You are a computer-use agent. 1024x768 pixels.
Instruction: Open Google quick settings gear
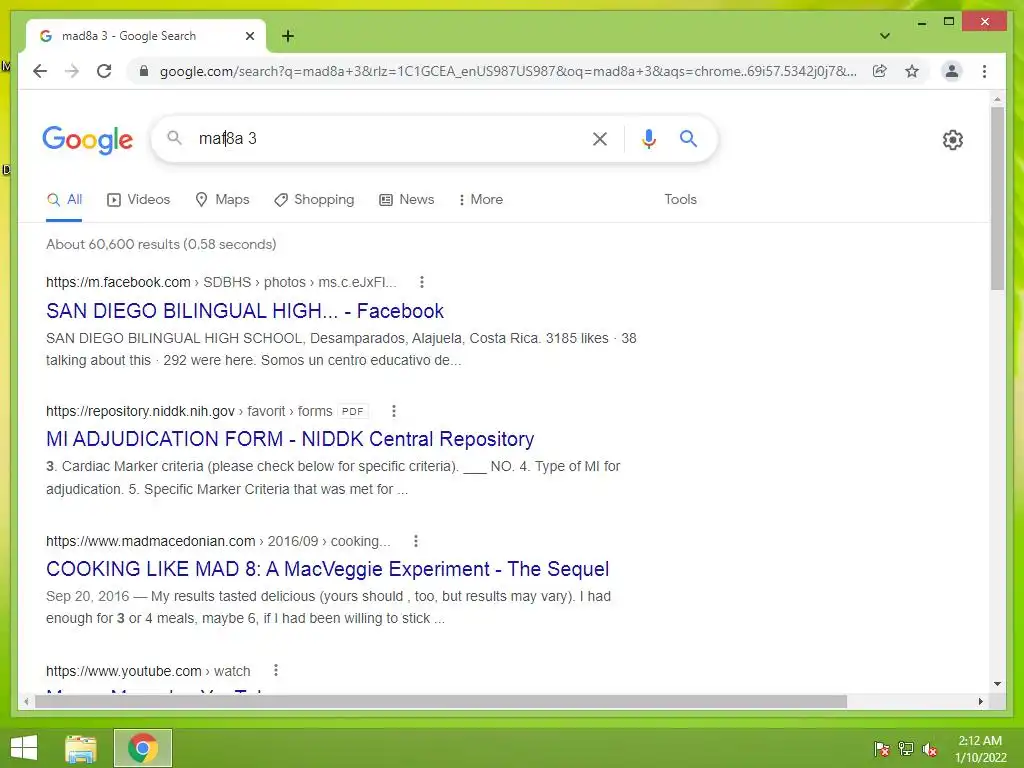[x=952, y=139]
